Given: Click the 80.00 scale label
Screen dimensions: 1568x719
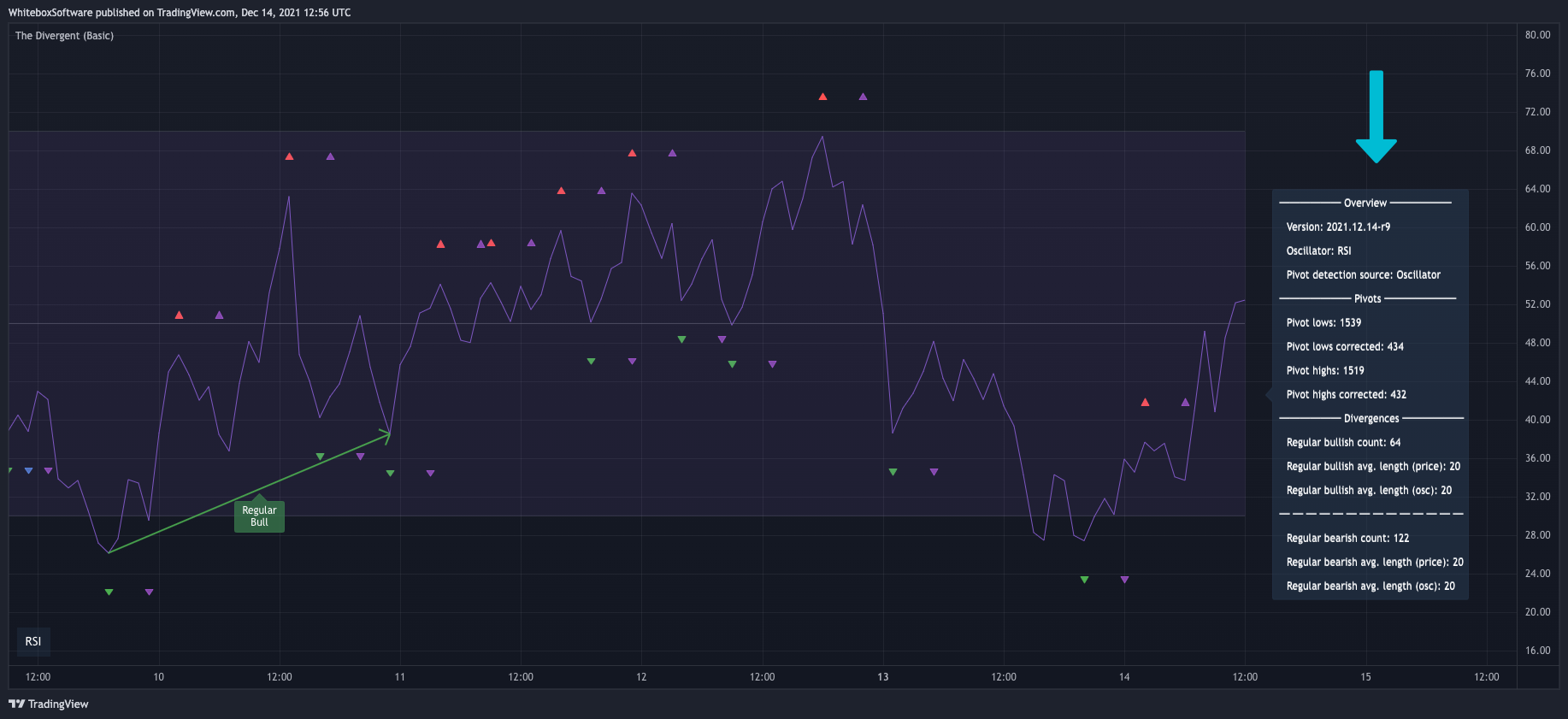Looking at the screenshot, I should 1537,35.
